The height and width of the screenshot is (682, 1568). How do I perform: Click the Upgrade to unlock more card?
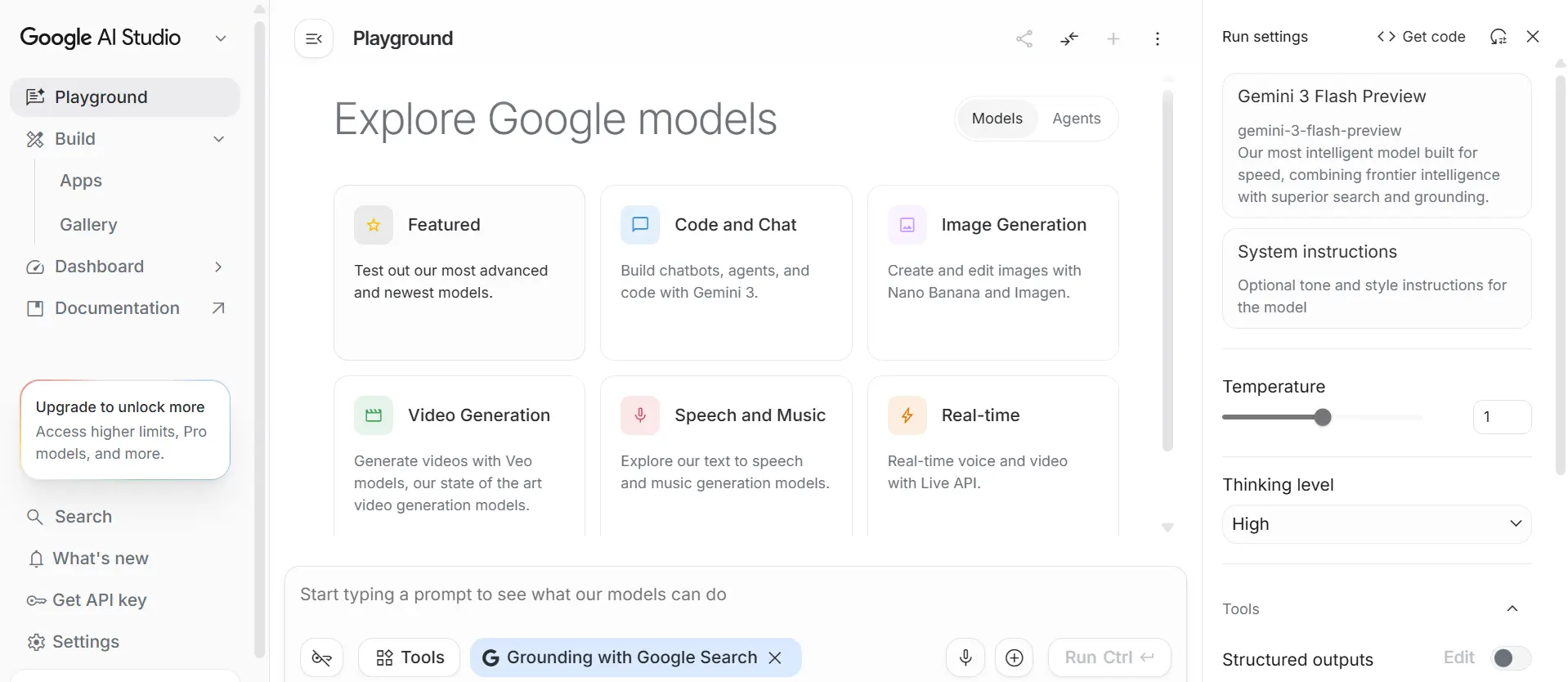pos(125,430)
